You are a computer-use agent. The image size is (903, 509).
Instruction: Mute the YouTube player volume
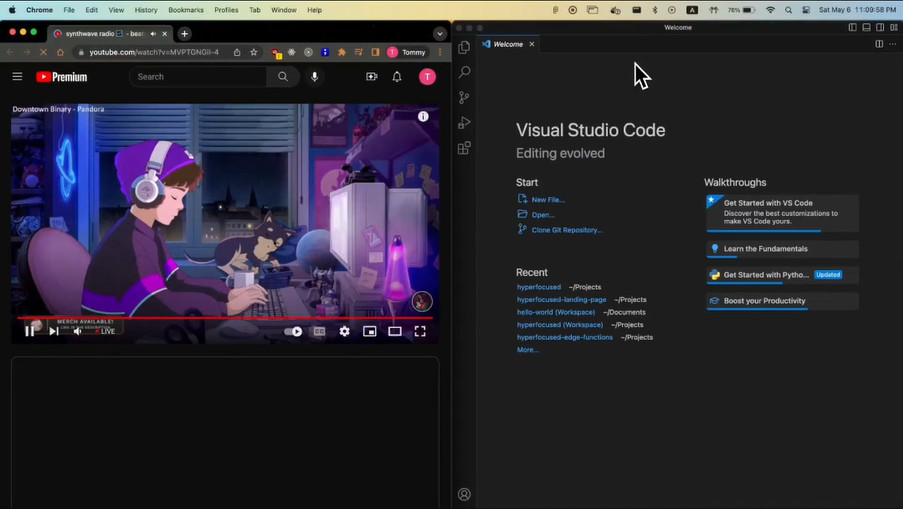pos(78,331)
